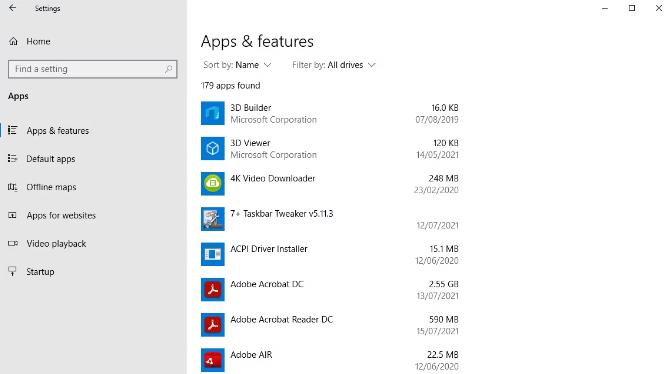Click the Adobe Acrobat Reader DC icon
Viewport: 670px width, 374px height.
click(213, 325)
